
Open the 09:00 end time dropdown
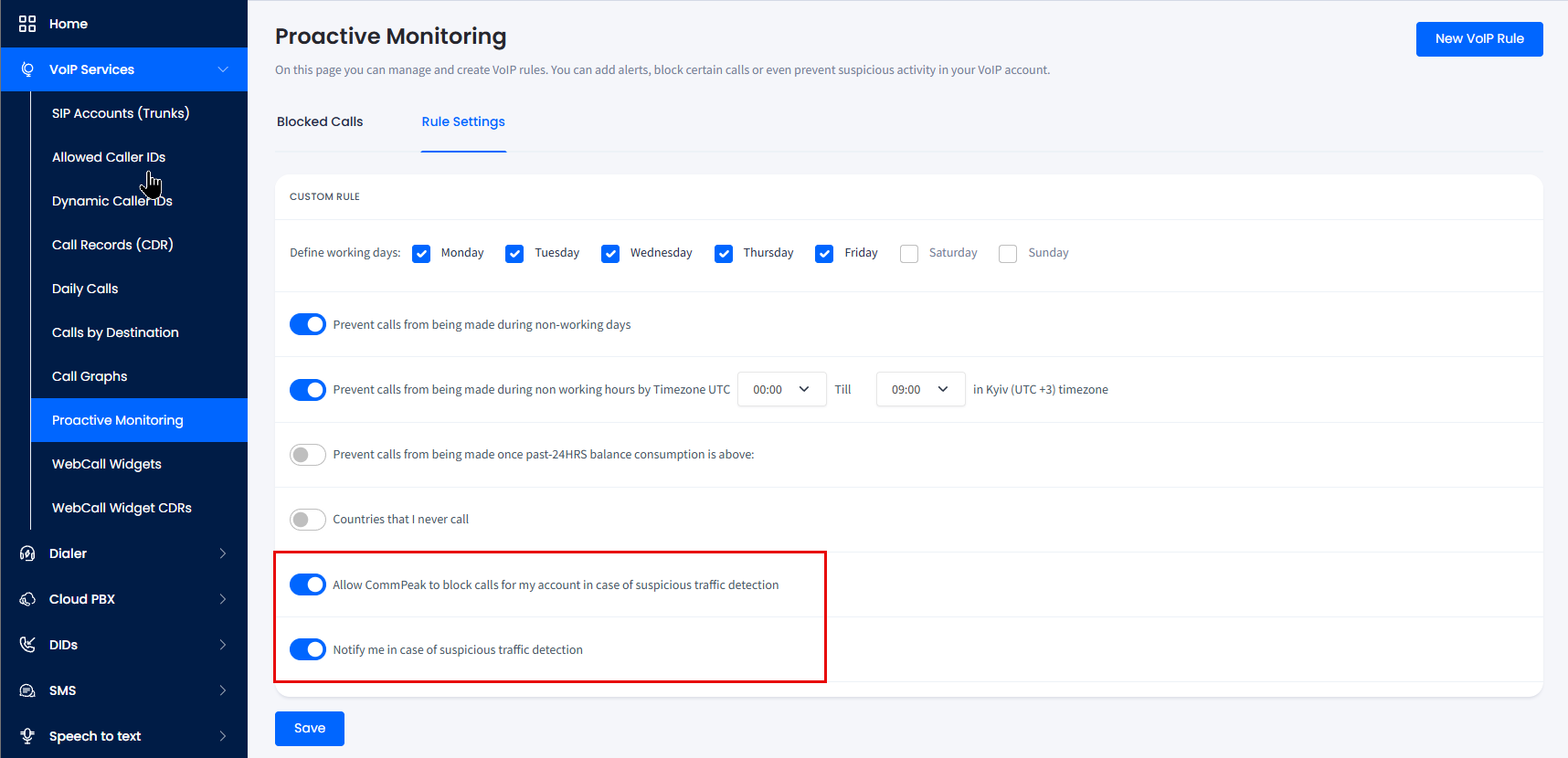920,389
